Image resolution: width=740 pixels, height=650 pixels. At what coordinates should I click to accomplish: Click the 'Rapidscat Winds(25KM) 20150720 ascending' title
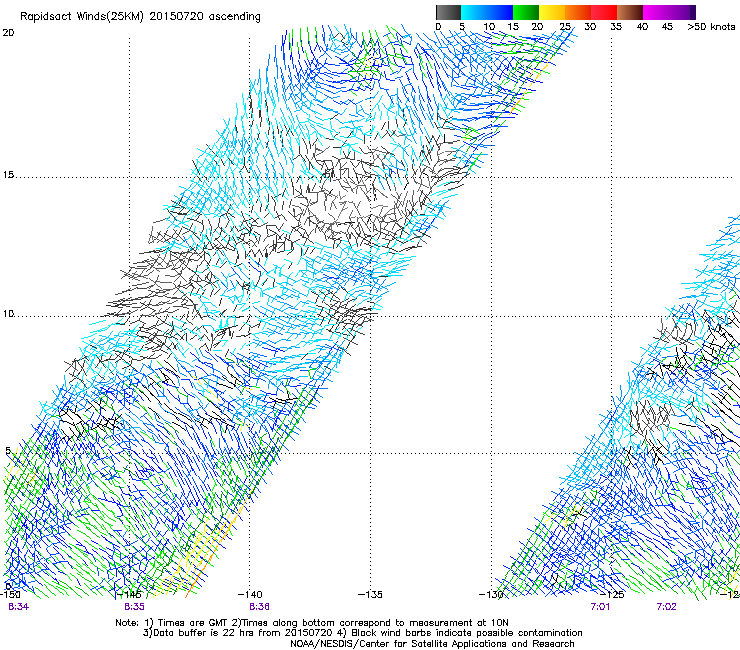point(140,17)
